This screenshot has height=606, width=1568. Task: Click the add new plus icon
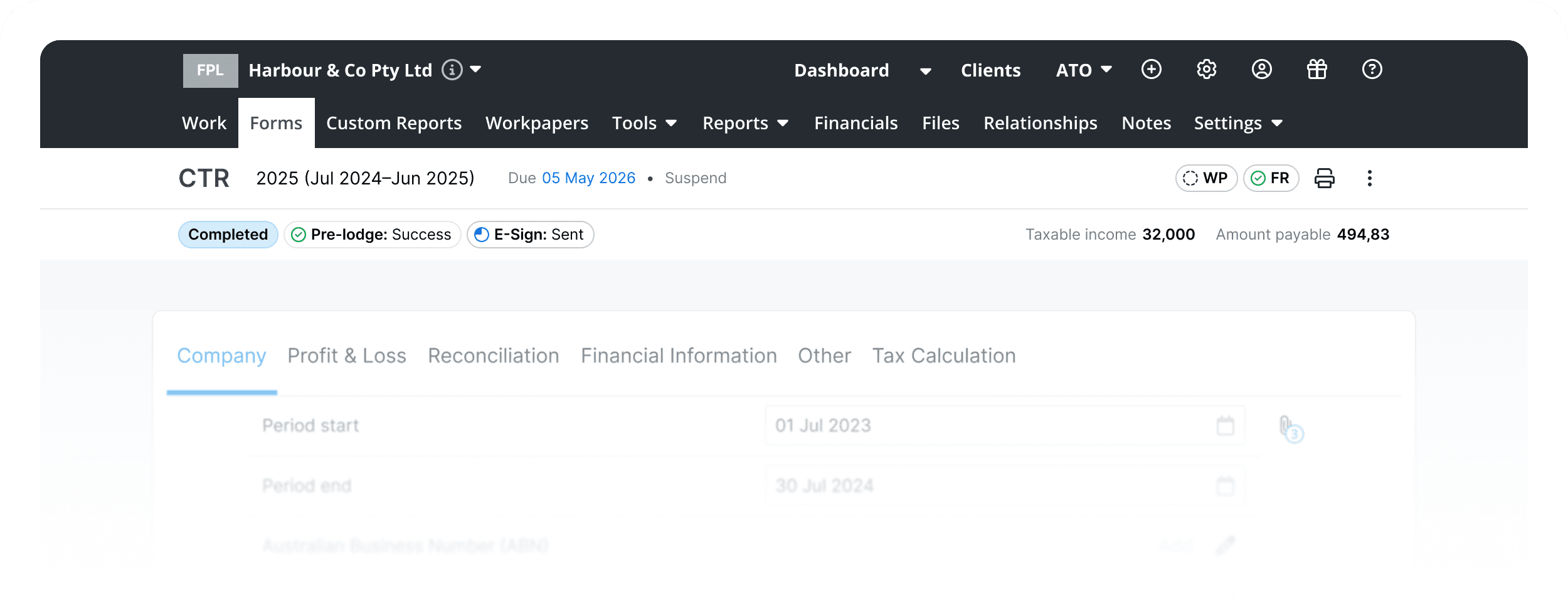tap(1151, 70)
